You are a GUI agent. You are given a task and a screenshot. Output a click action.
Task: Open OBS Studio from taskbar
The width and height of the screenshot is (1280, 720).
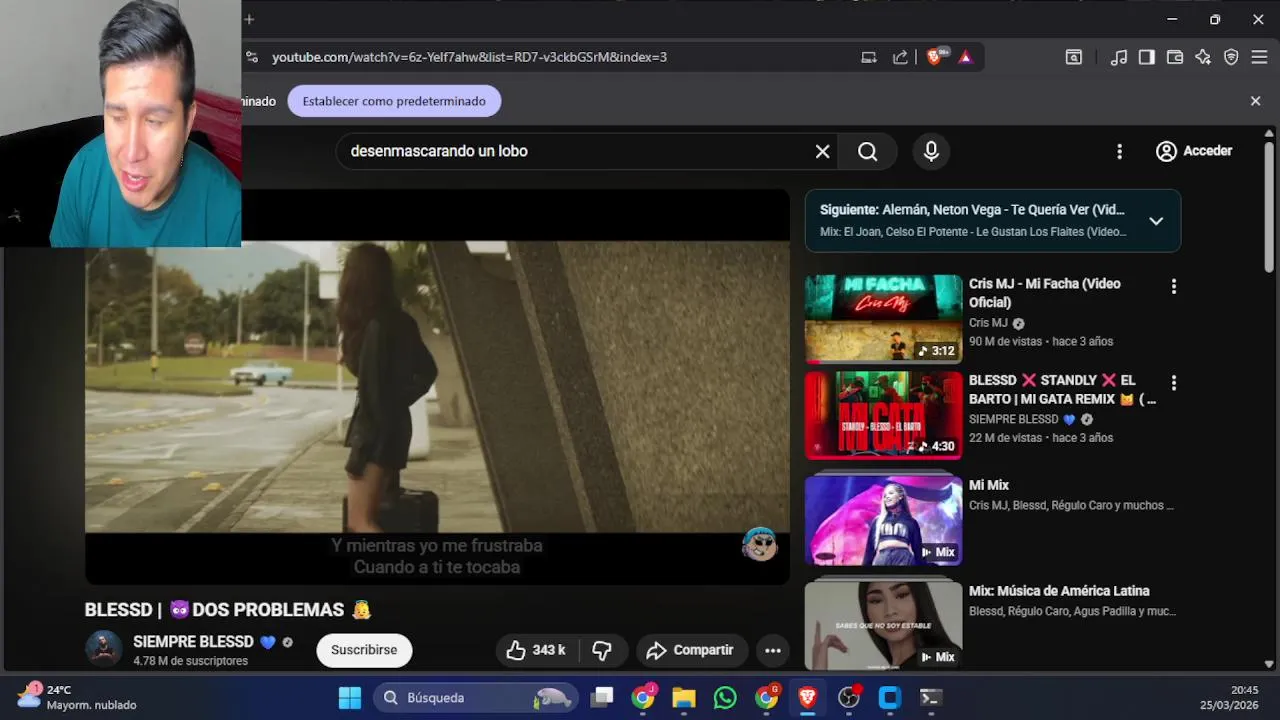pyautogui.click(x=848, y=698)
